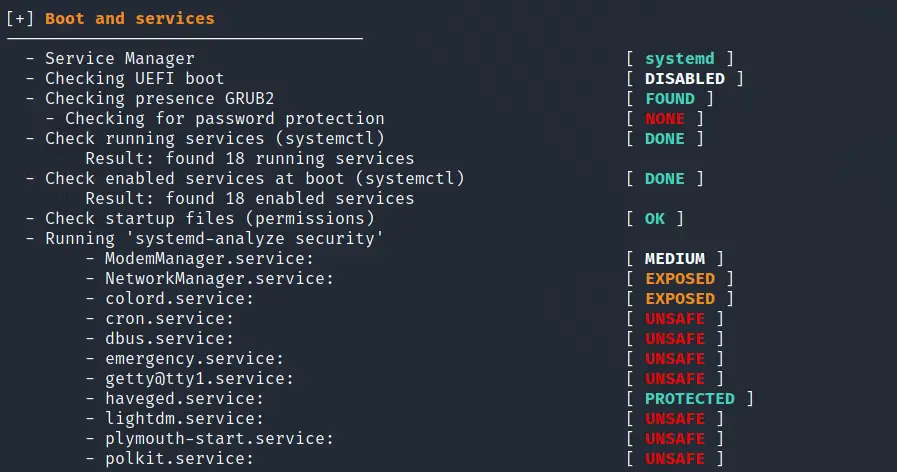897x472 pixels.
Task: Click the green 'PROTECTED' status for haveged
Action: [x=690, y=399]
